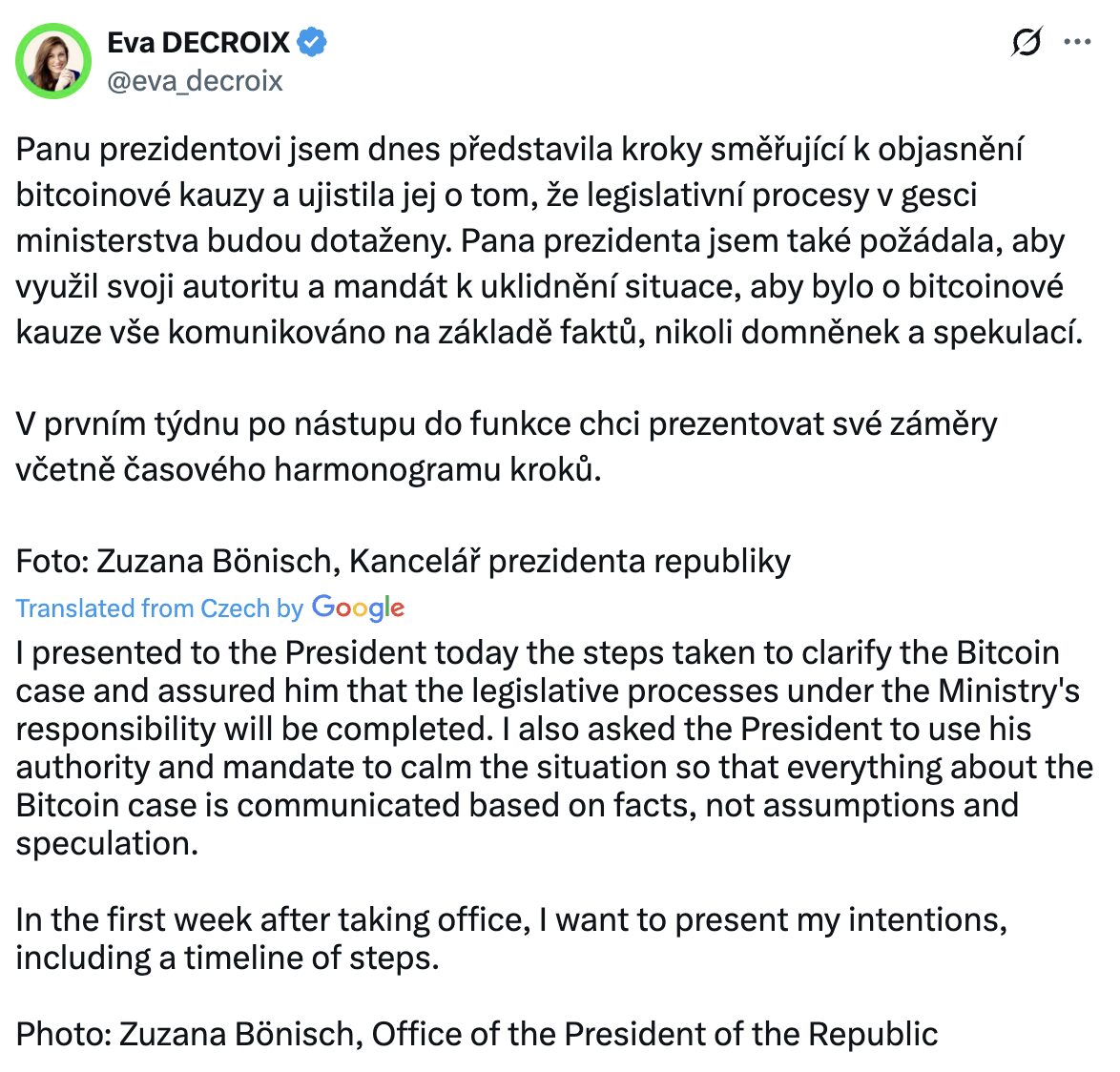Viewport: 1120px width, 1072px height.
Task: Click 'Office of the President of the Republic'
Action: [x=654, y=1034]
